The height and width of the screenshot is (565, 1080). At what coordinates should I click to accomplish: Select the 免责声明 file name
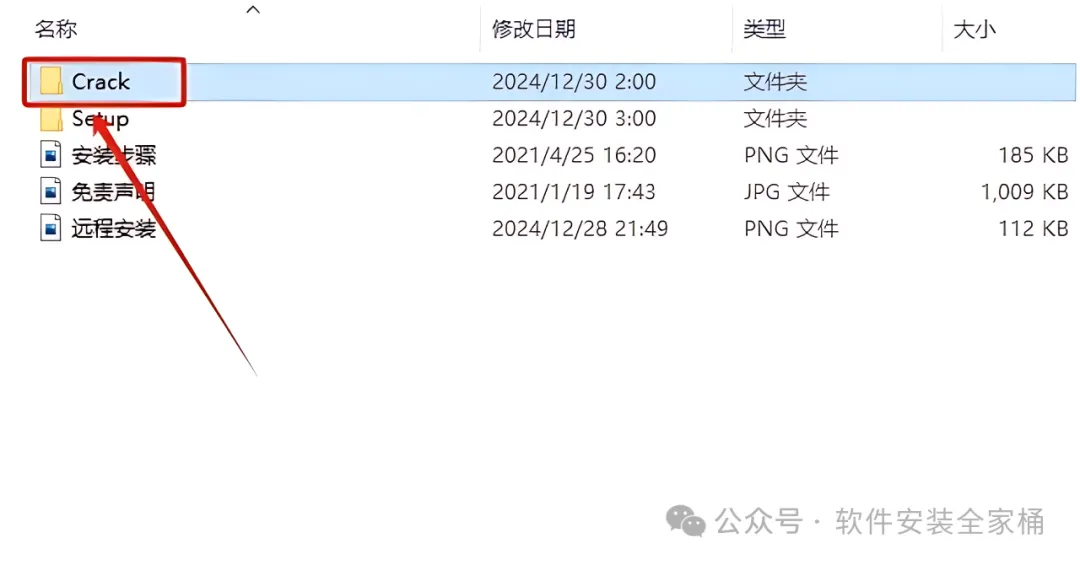coord(114,192)
